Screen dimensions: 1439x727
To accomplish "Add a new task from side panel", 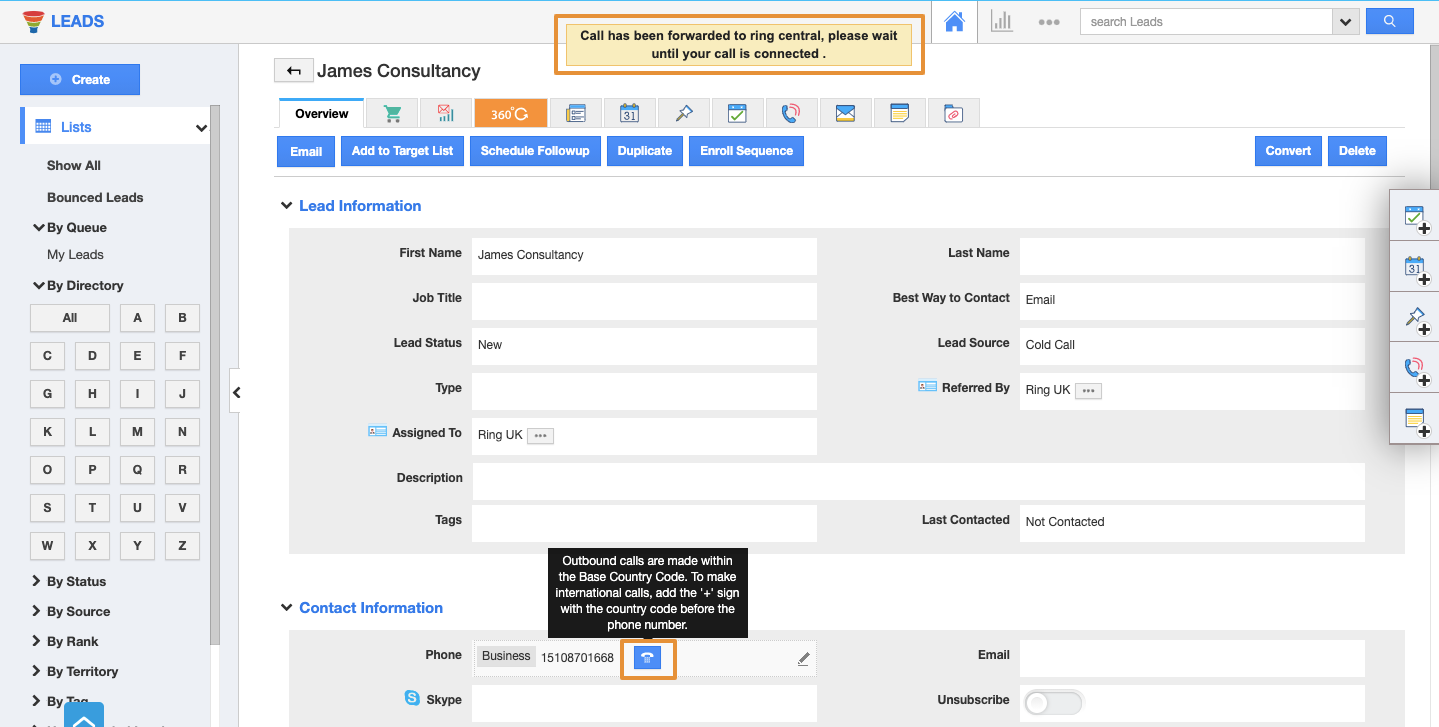I will pos(1416,218).
